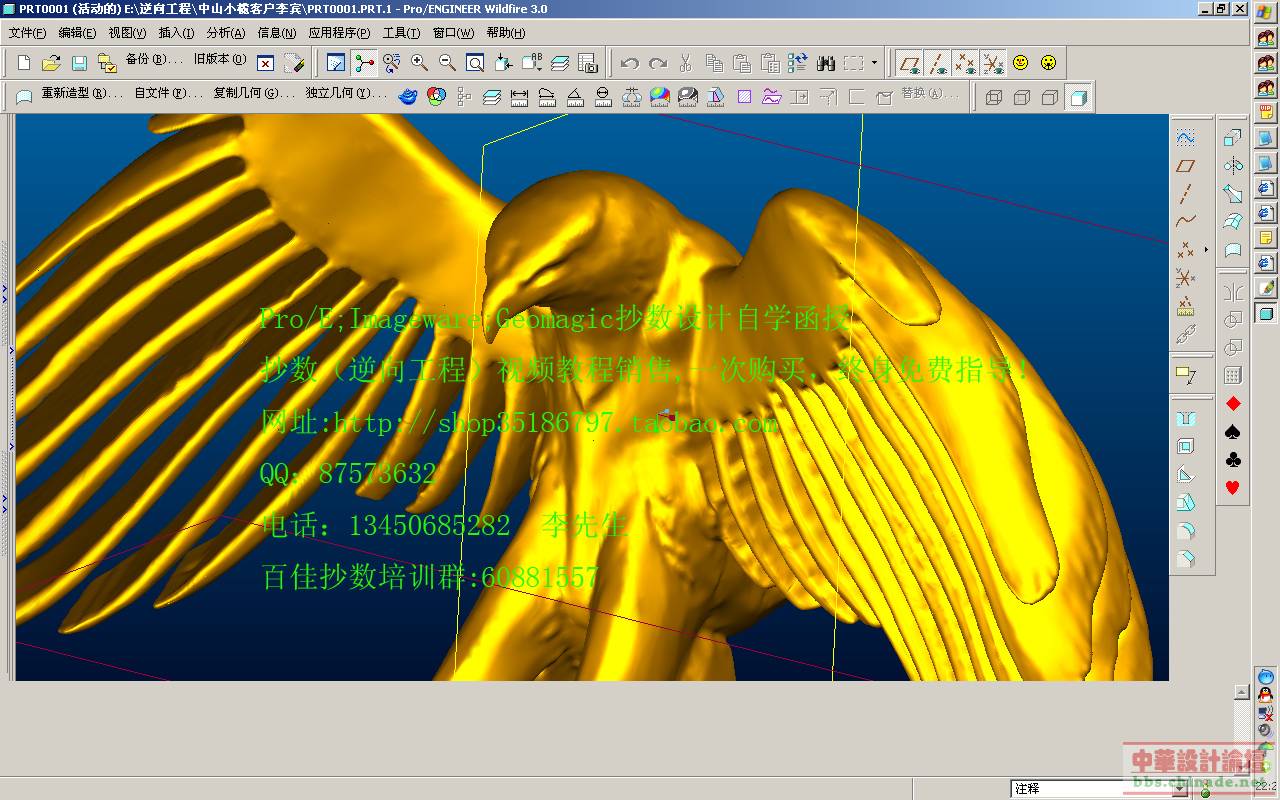Click the repaint screen icon
The height and width of the screenshot is (800, 1280).
[336, 63]
